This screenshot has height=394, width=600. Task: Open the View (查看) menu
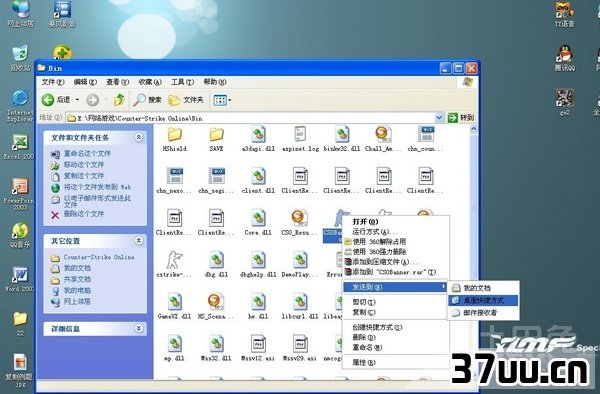(x=117, y=82)
